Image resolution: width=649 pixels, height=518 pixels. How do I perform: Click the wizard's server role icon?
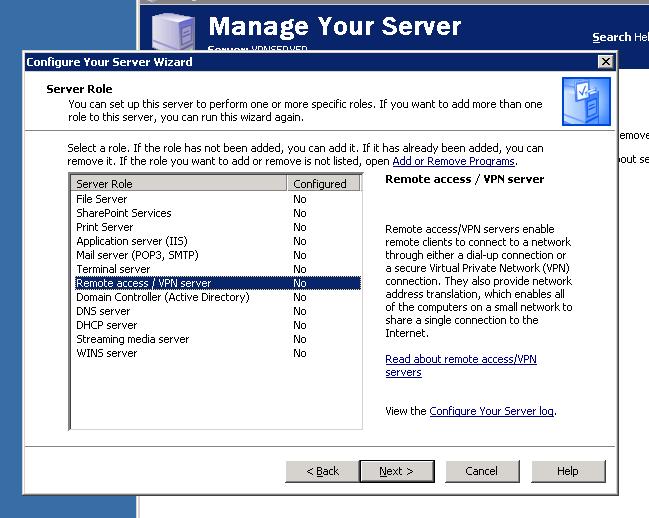click(x=586, y=101)
